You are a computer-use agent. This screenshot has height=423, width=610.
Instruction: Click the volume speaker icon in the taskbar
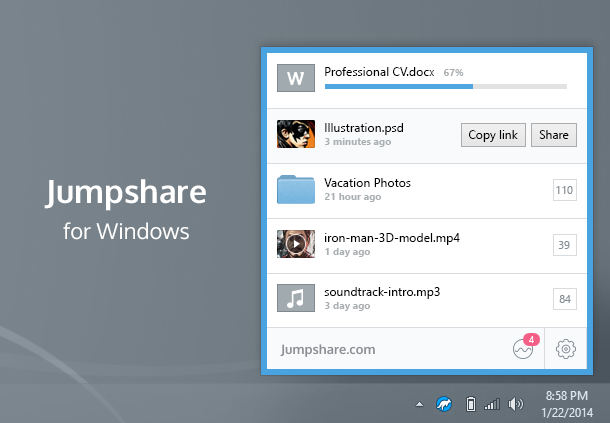click(516, 404)
